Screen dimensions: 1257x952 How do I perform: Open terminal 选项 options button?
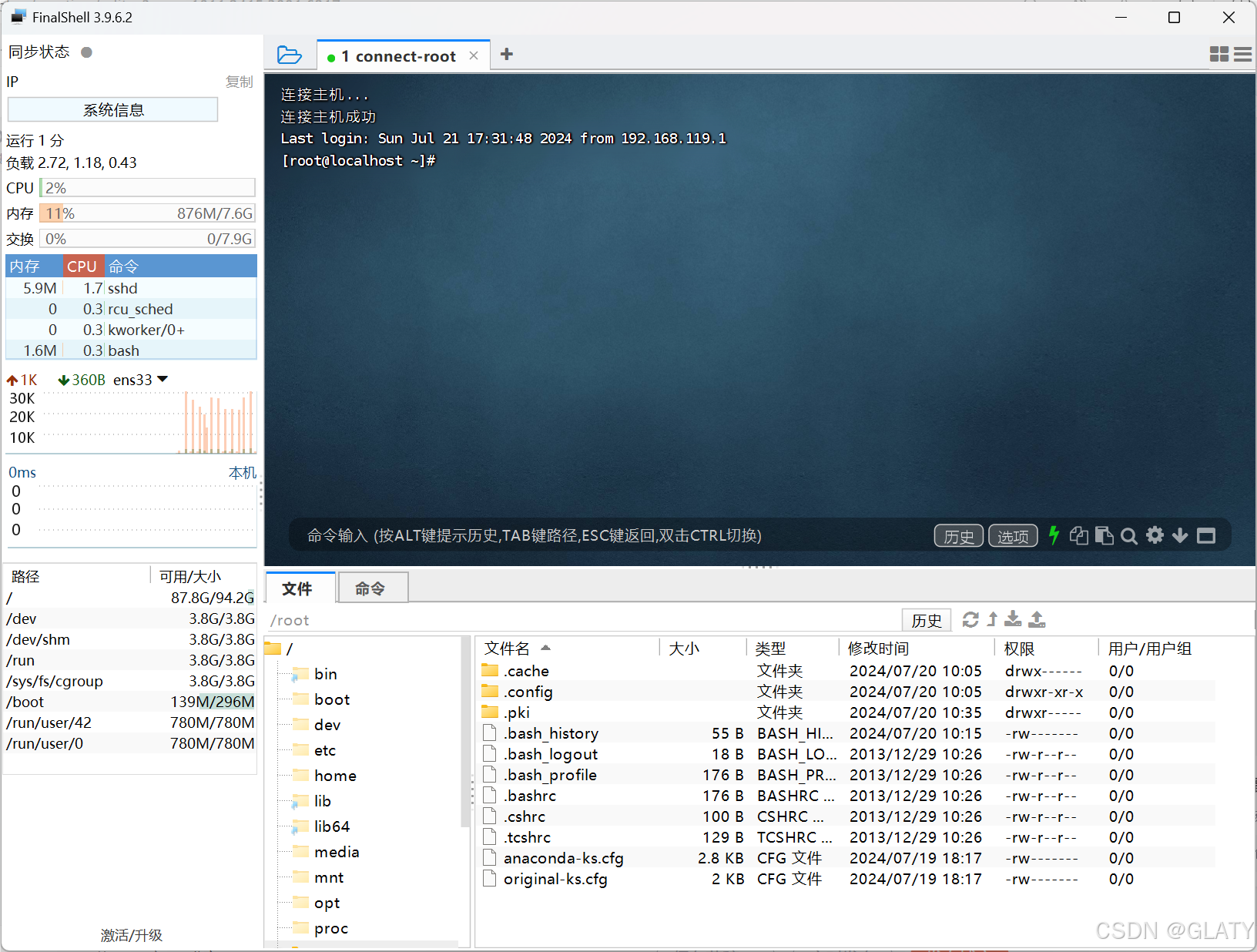pyautogui.click(x=1013, y=536)
